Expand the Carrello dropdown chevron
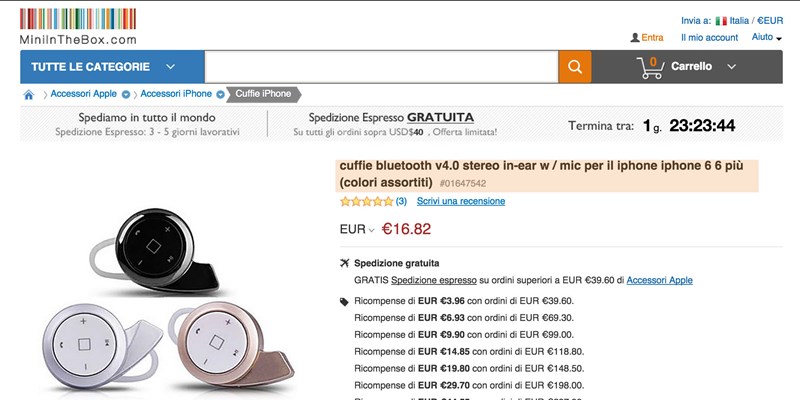Image resolution: width=800 pixels, height=400 pixels. coord(731,67)
